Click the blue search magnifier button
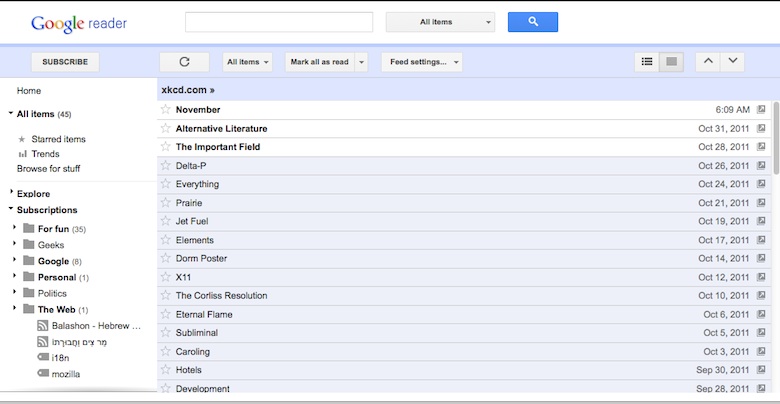Viewport: 780px width, 404px height. click(532, 22)
